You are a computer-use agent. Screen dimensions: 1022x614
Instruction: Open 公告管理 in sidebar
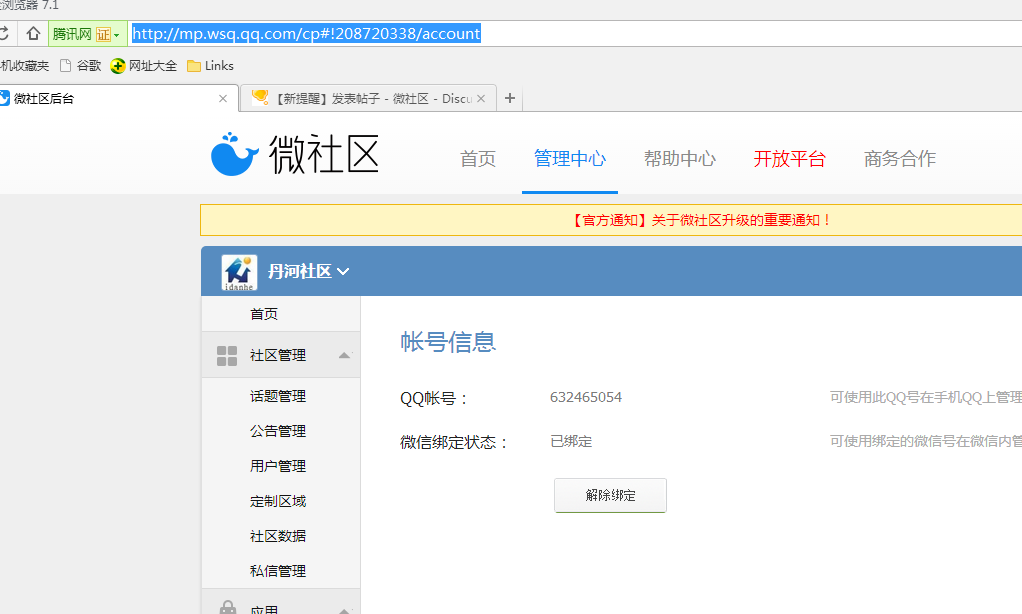pyautogui.click(x=278, y=431)
